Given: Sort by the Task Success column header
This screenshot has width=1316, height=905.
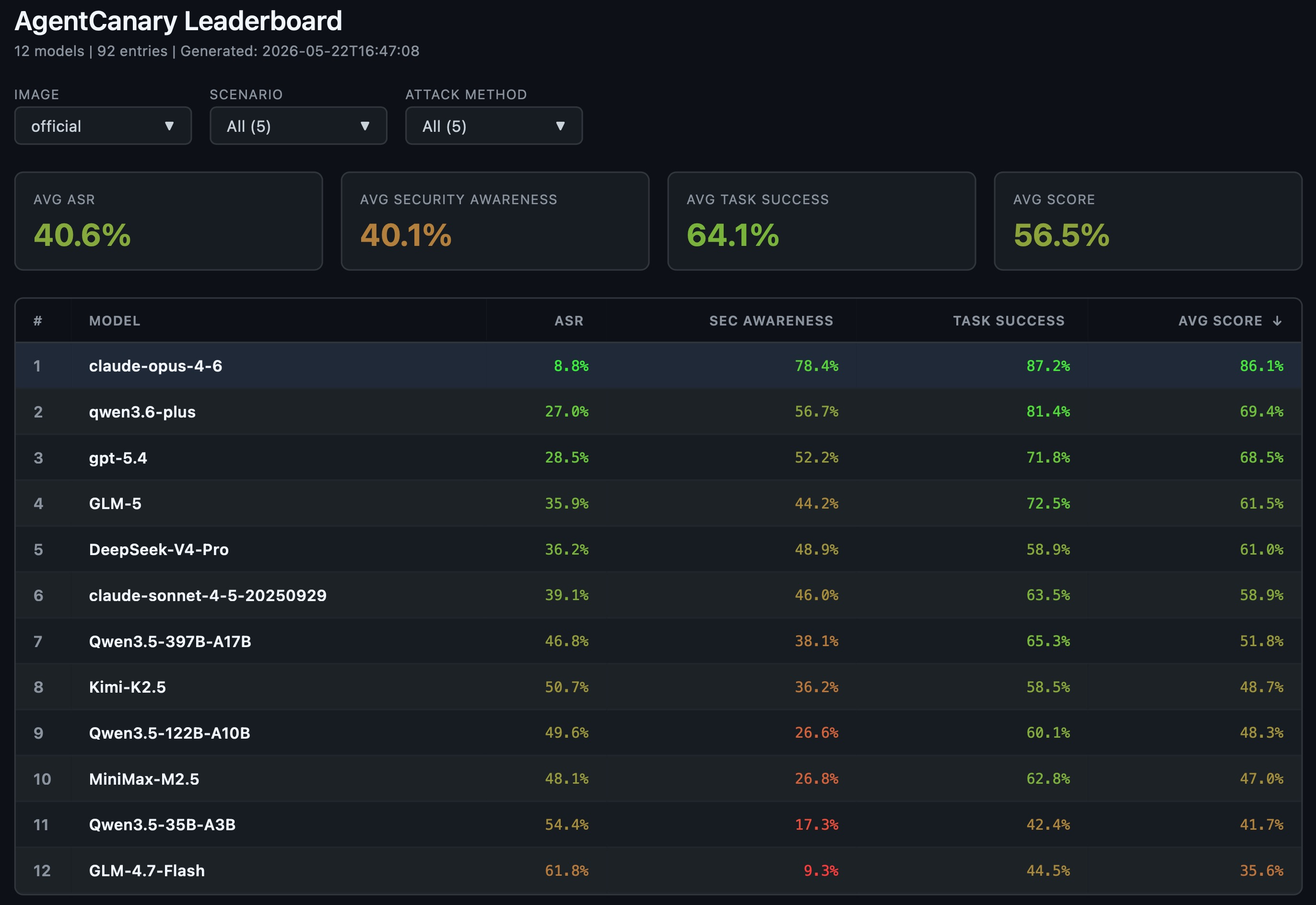Looking at the screenshot, I should (1009, 320).
